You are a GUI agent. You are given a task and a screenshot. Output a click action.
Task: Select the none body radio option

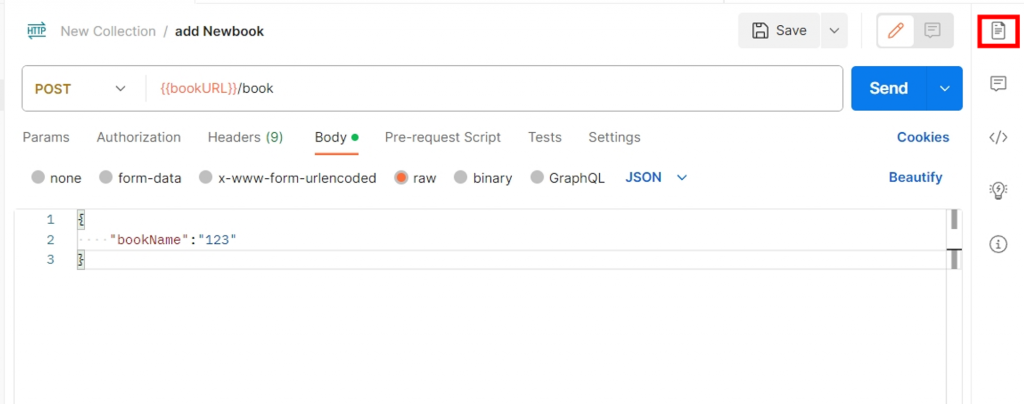tap(38, 178)
